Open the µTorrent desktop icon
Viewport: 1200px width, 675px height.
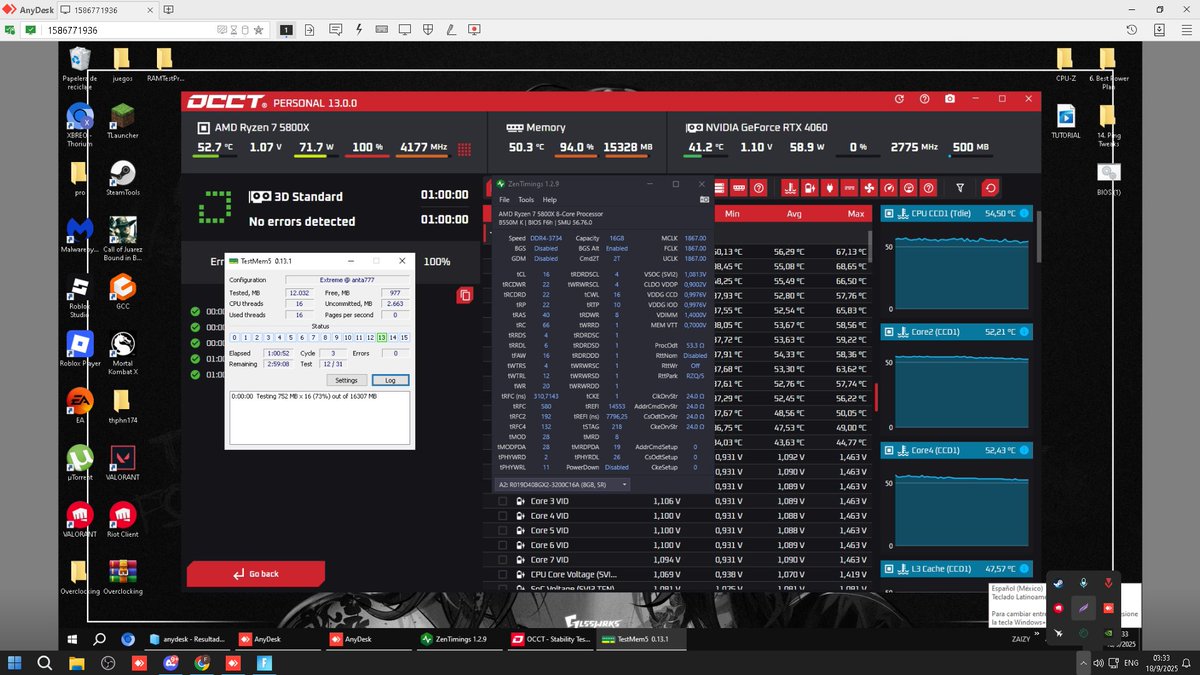(80, 463)
